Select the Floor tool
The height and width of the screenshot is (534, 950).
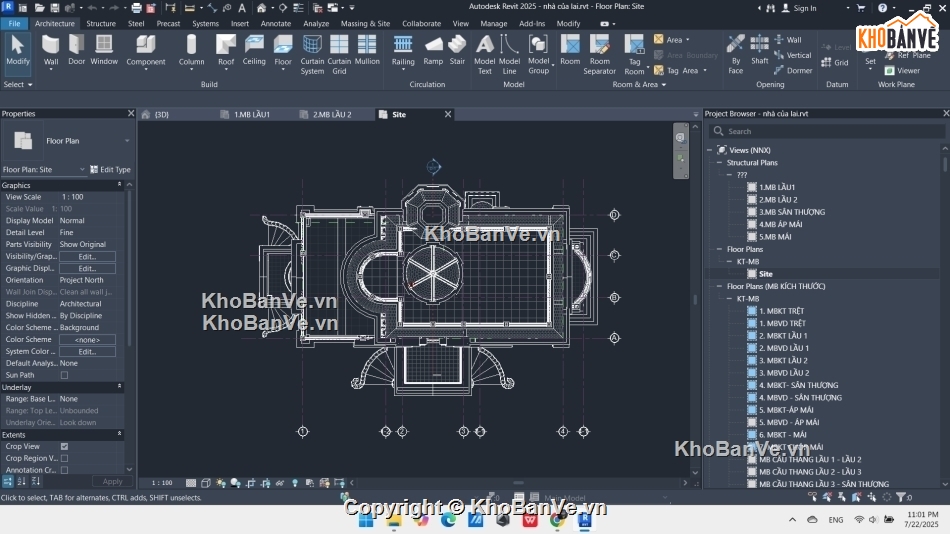click(x=283, y=52)
